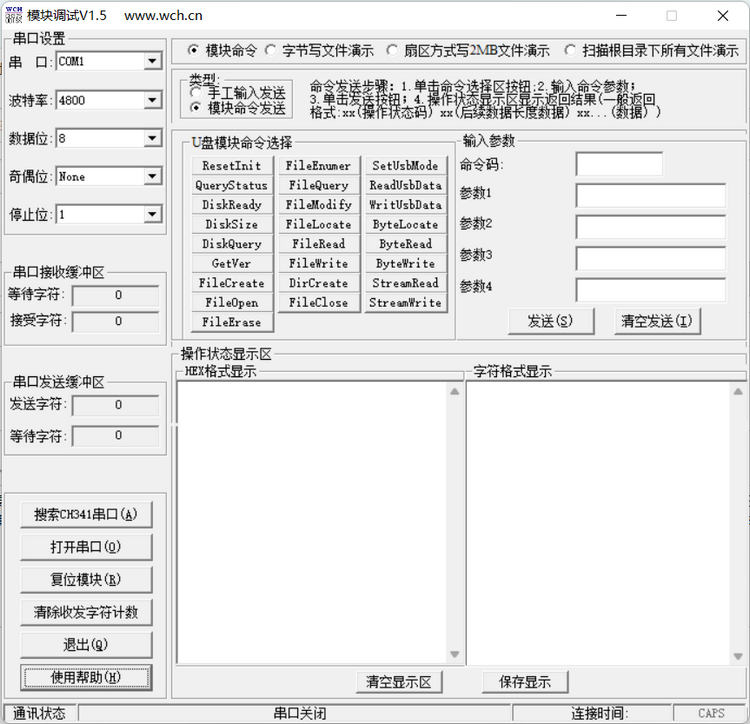Click the FileEnumer command button
This screenshot has width=750, height=724.
pos(318,166)
